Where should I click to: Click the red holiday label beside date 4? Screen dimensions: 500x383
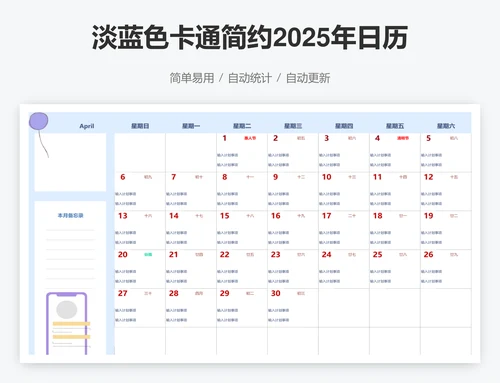coord(403,138)
